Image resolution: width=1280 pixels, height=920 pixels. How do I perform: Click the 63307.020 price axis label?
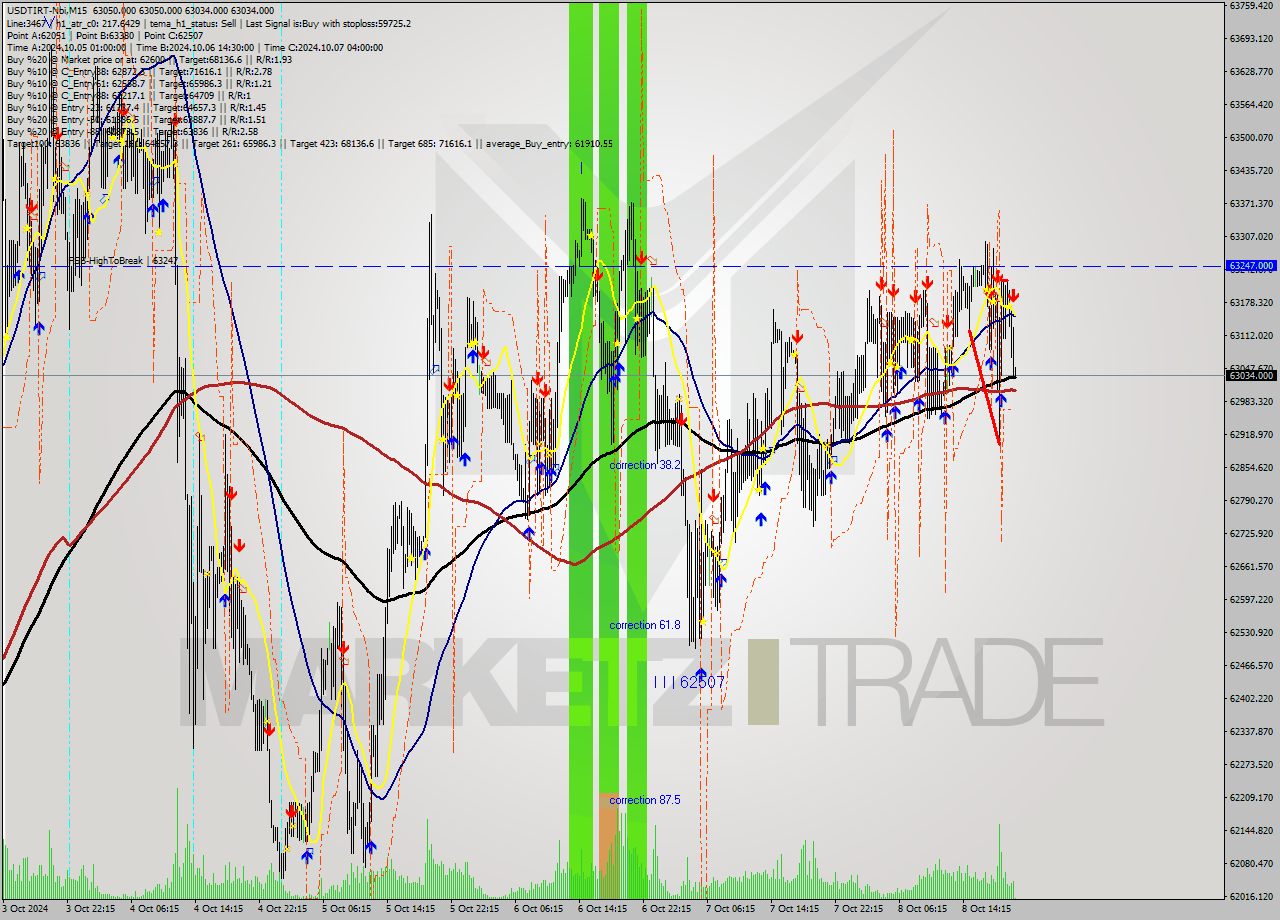click(x=1251, y=236)
